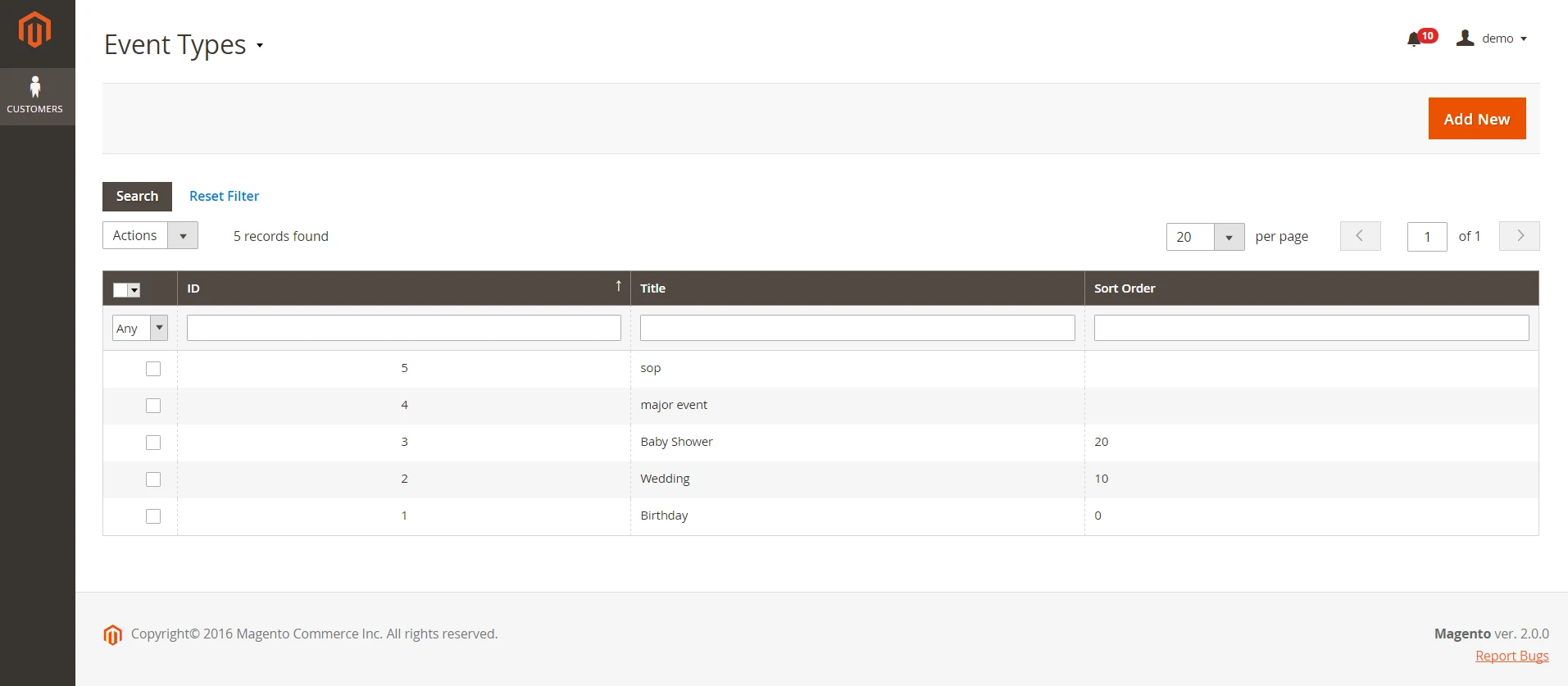1568x686 pixels.
Task: Open the Actions dropdown
Action: click(x=150, y=235)
